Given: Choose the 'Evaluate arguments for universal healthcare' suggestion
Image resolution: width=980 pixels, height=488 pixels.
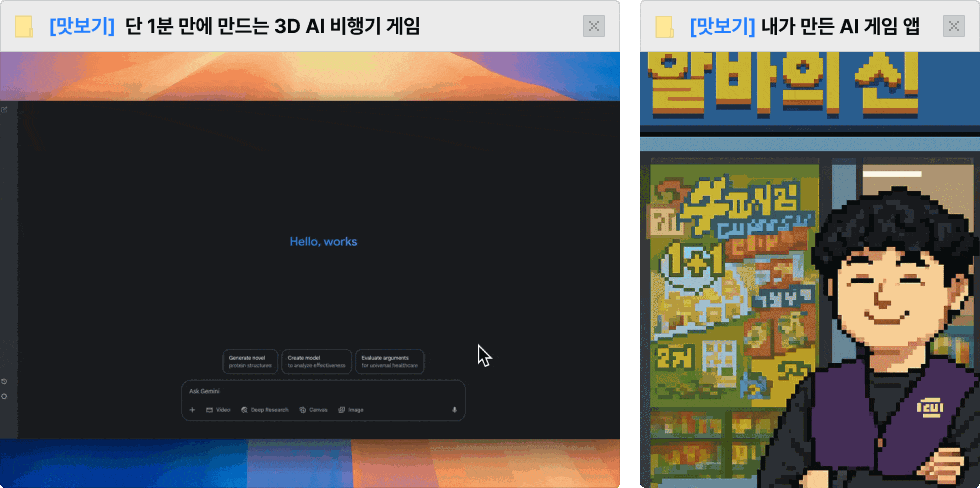Looking at the screenshot, I should (x=389, y=362).
